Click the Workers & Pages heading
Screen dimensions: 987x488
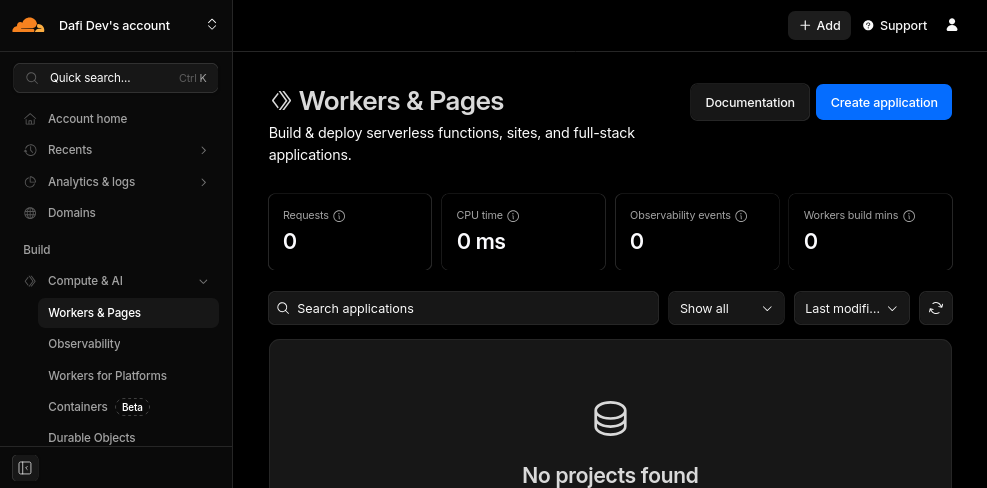pyautogui.click(x=401, y=101)
